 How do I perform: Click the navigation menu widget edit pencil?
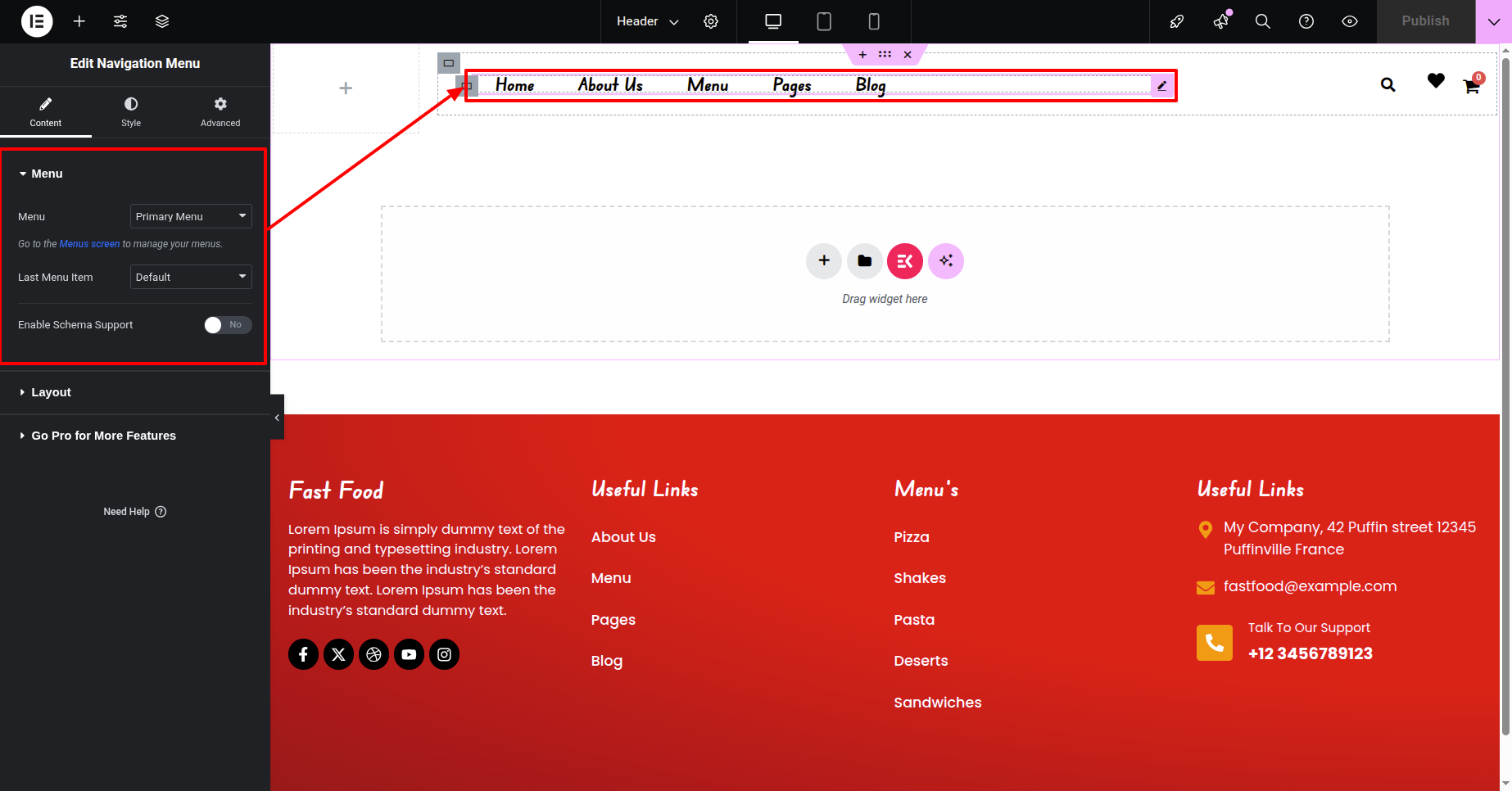click(x=1161, y=85)
